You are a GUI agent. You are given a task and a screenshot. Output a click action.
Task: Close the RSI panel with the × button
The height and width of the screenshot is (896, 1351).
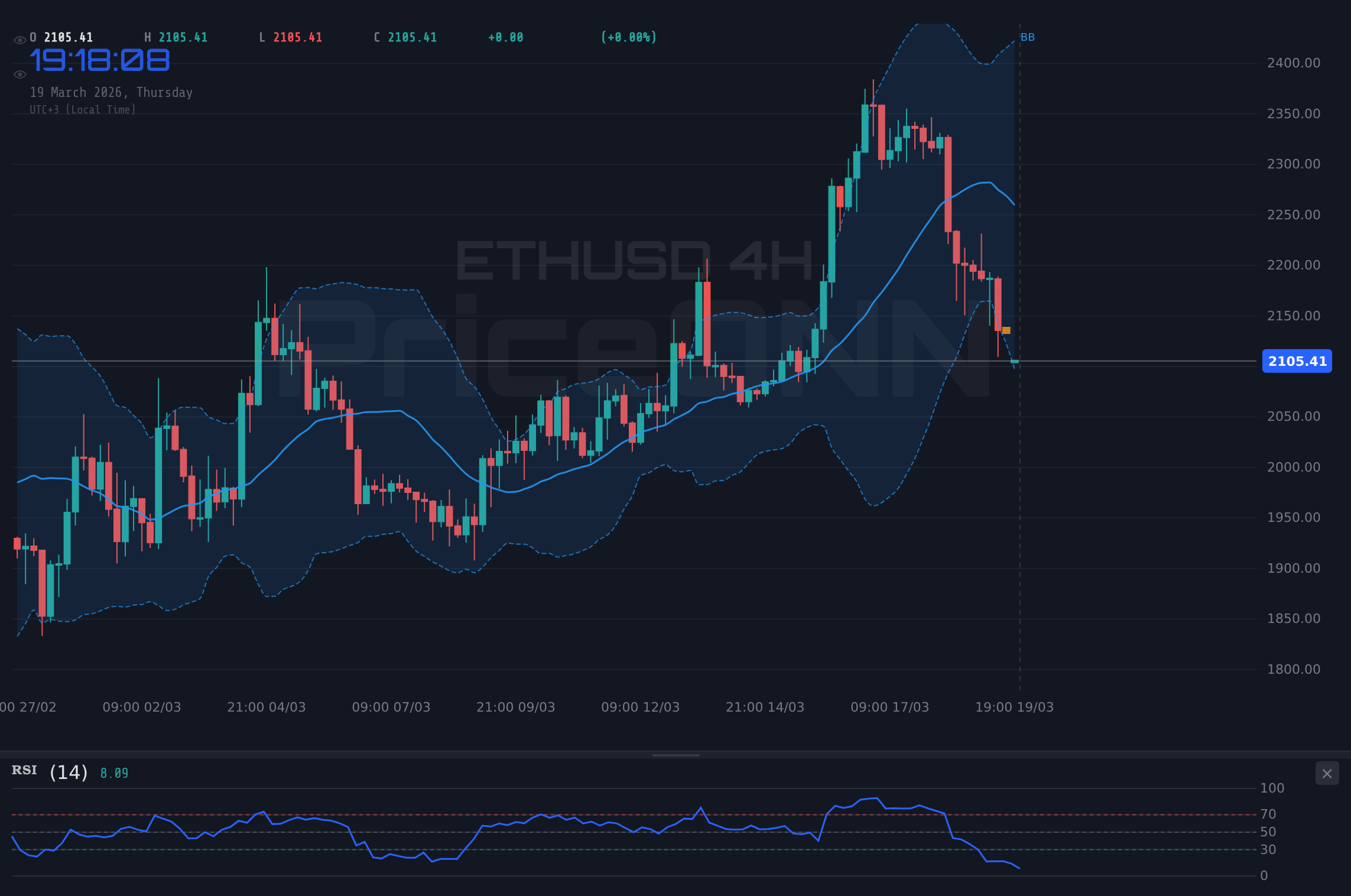[1327, 773]
